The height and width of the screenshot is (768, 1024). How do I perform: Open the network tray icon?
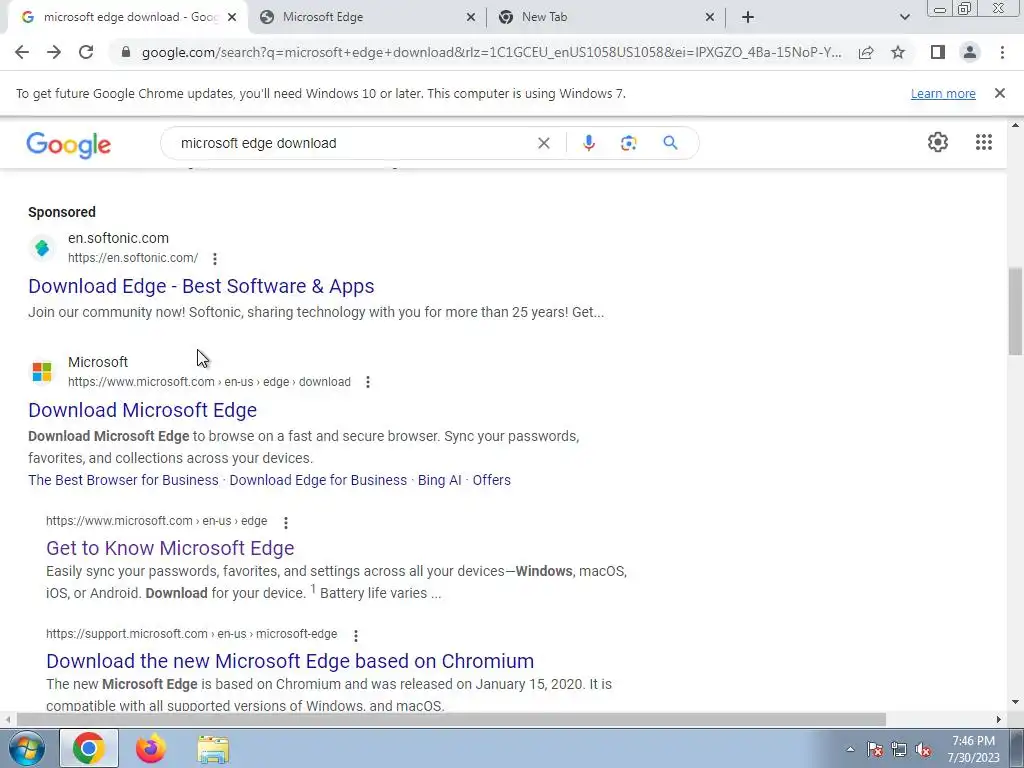pos(899,750)
